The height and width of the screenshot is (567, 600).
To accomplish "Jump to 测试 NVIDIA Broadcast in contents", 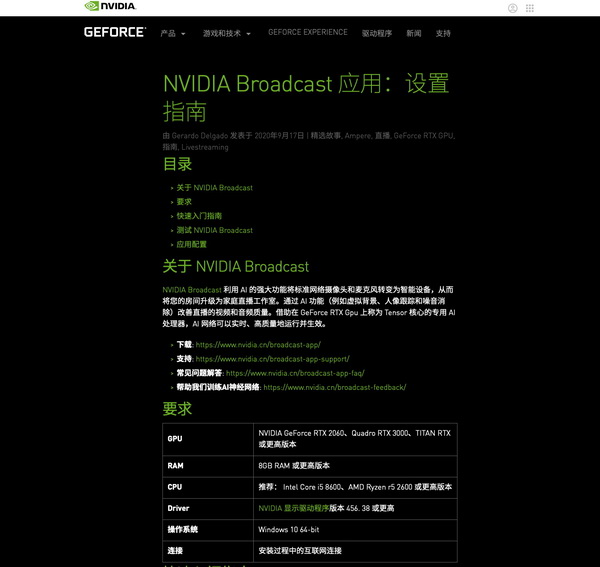I will (214, 230).
